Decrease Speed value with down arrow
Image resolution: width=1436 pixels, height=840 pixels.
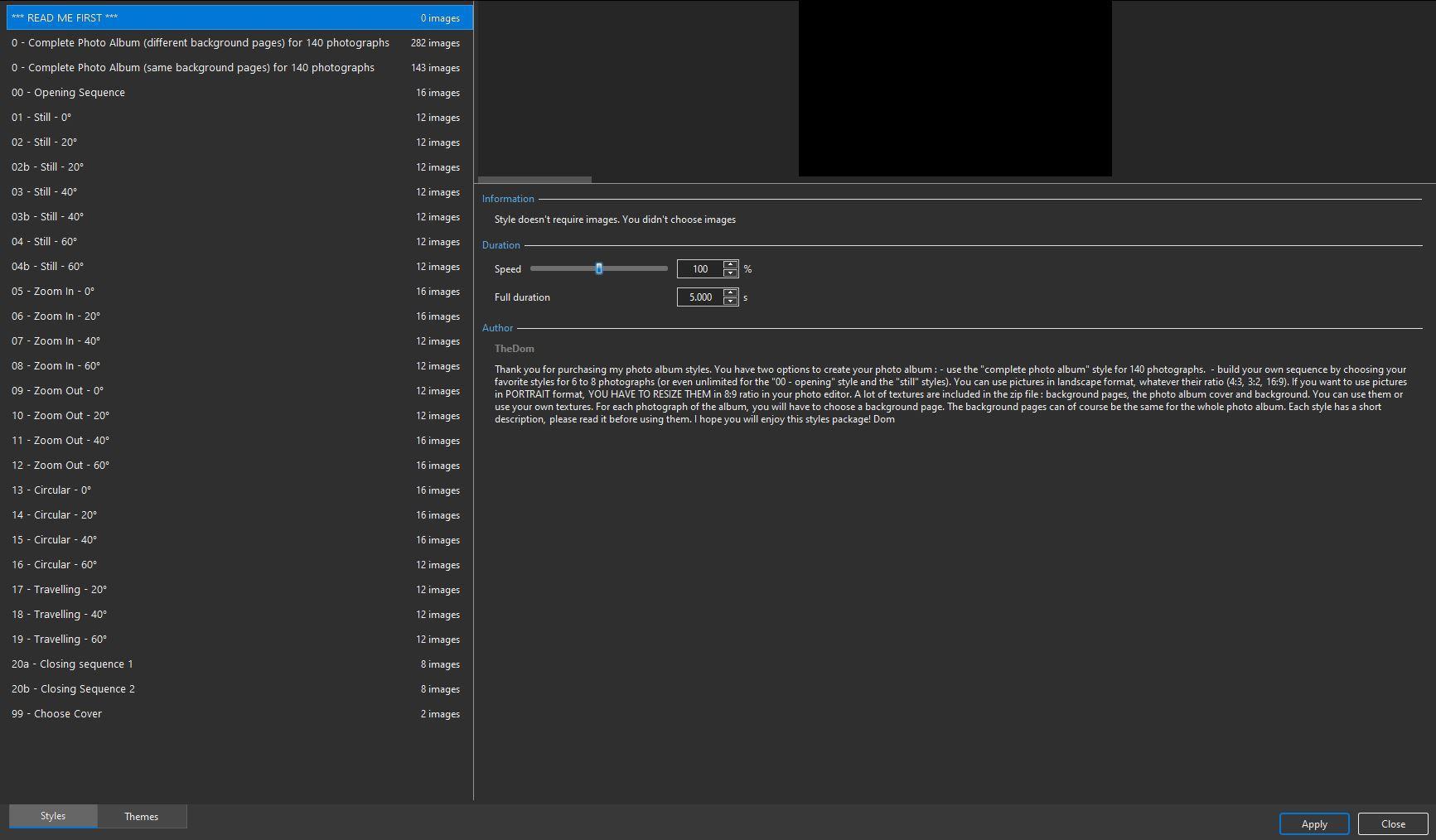[x=730, y=273]
